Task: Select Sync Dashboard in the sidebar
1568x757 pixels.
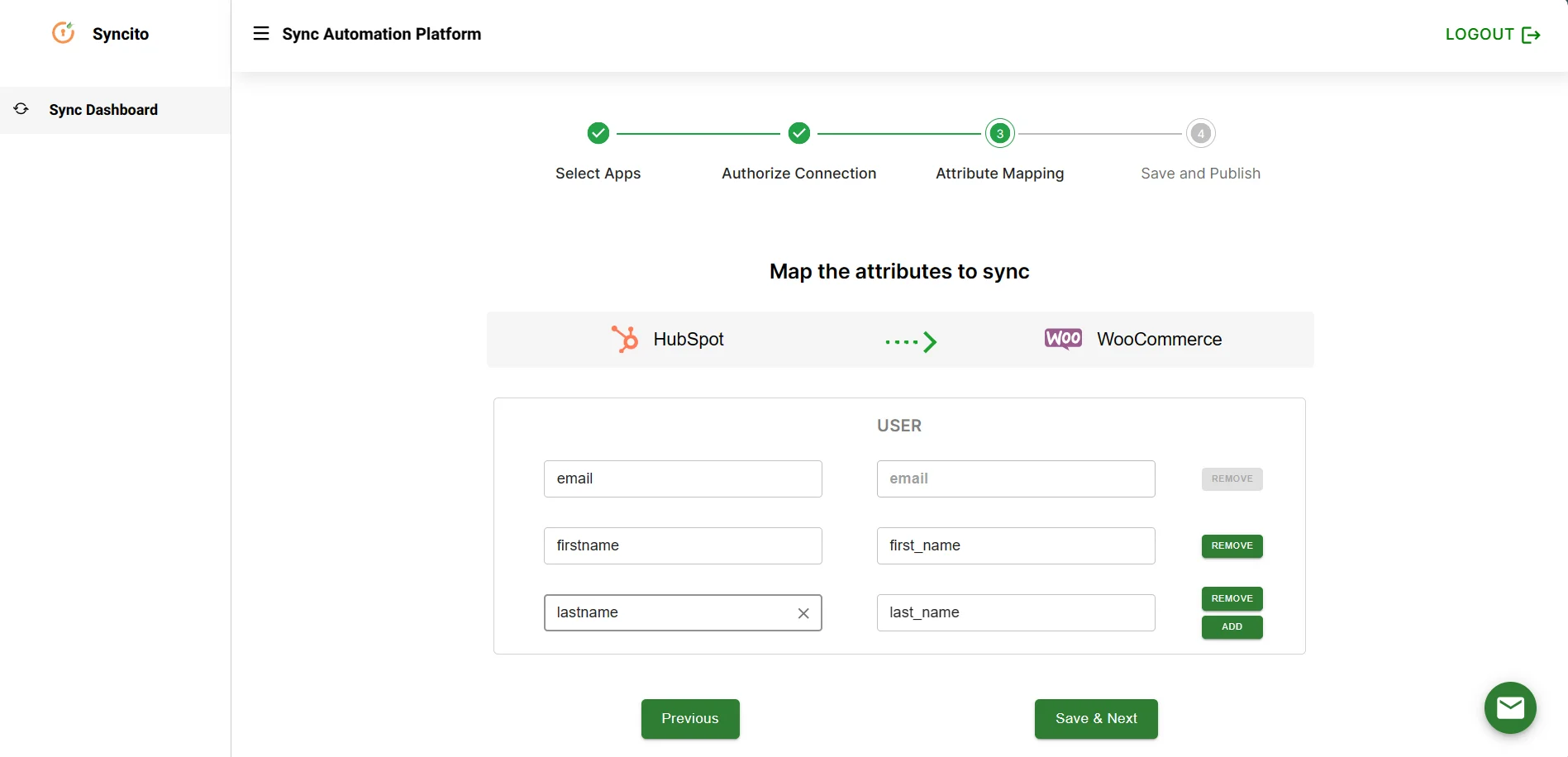Action: tap(102, 109)
